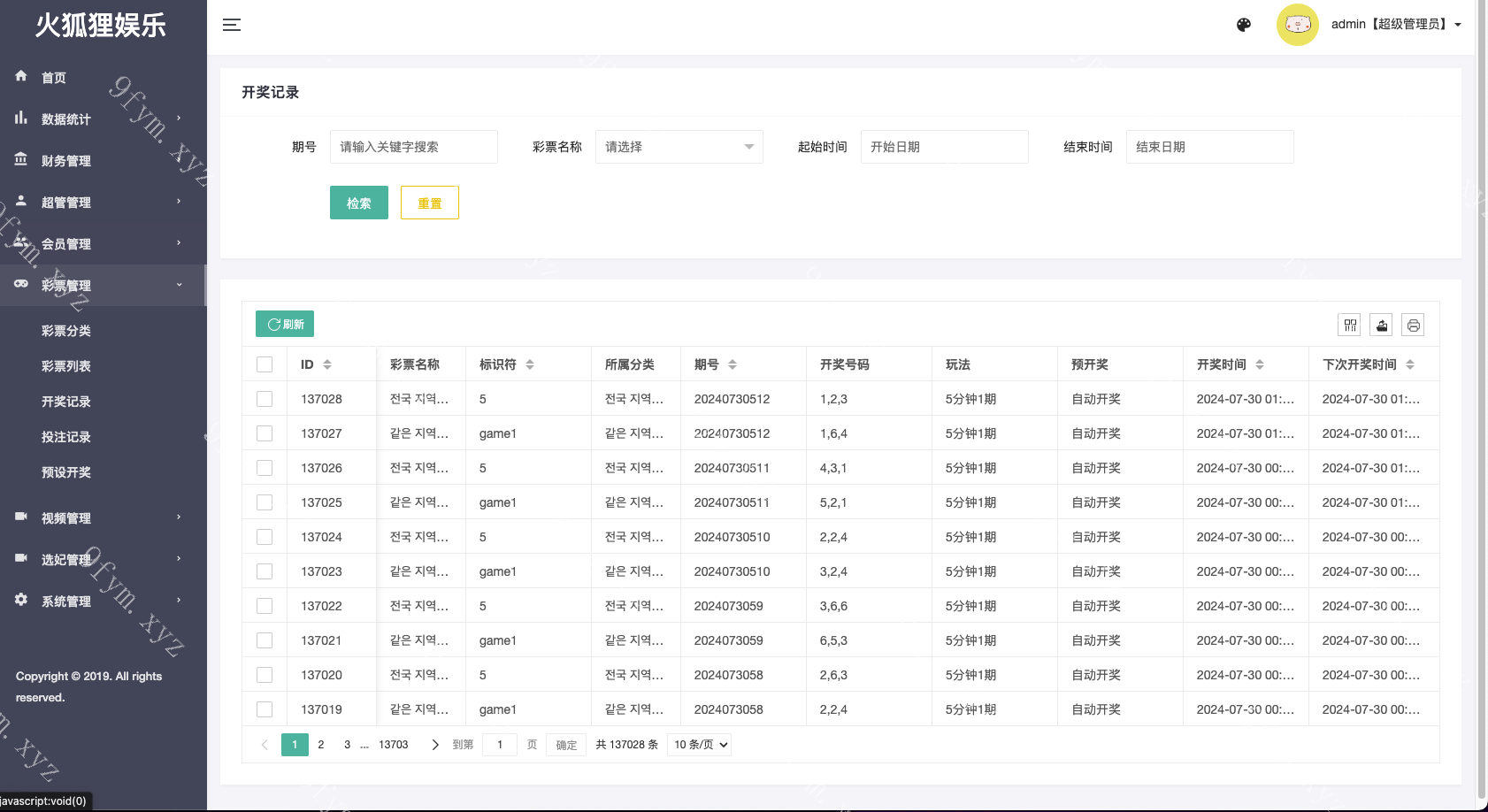The image size is (1488, 812).
Task: Click the 重置 reset button
Action: (430, 203)
